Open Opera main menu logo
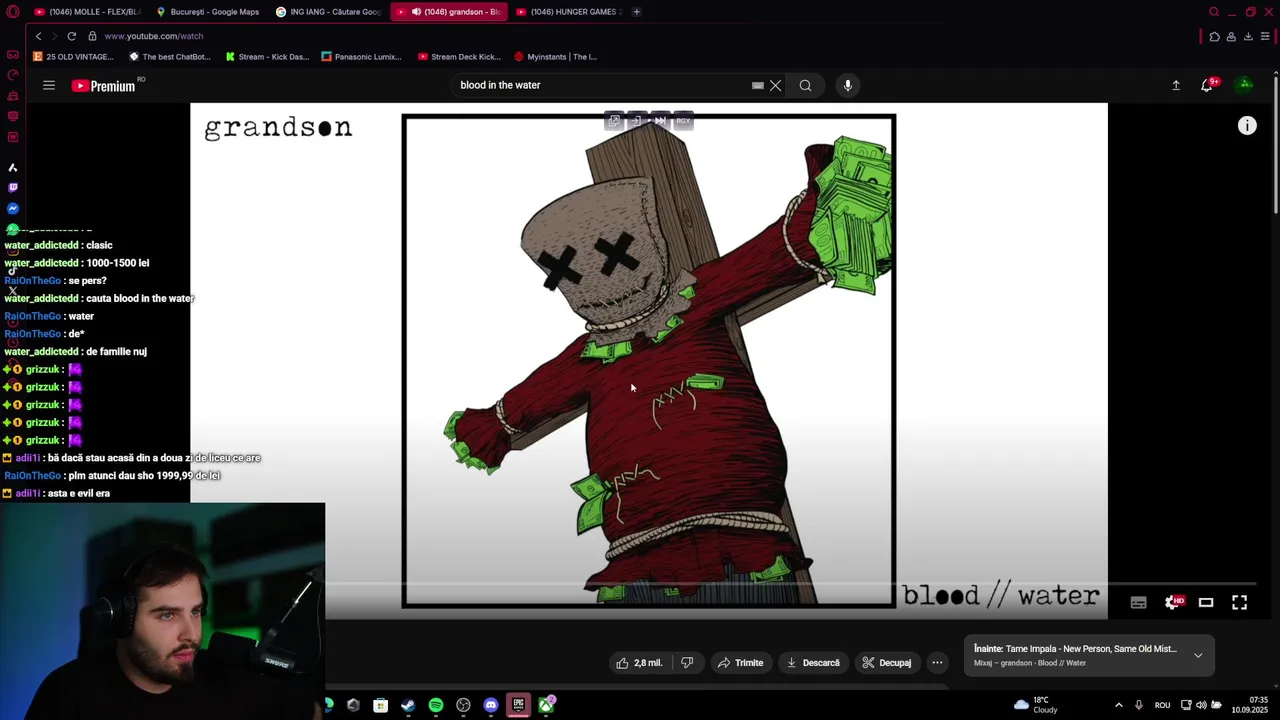Screen dimensions: 1280x720 [12, 12]
